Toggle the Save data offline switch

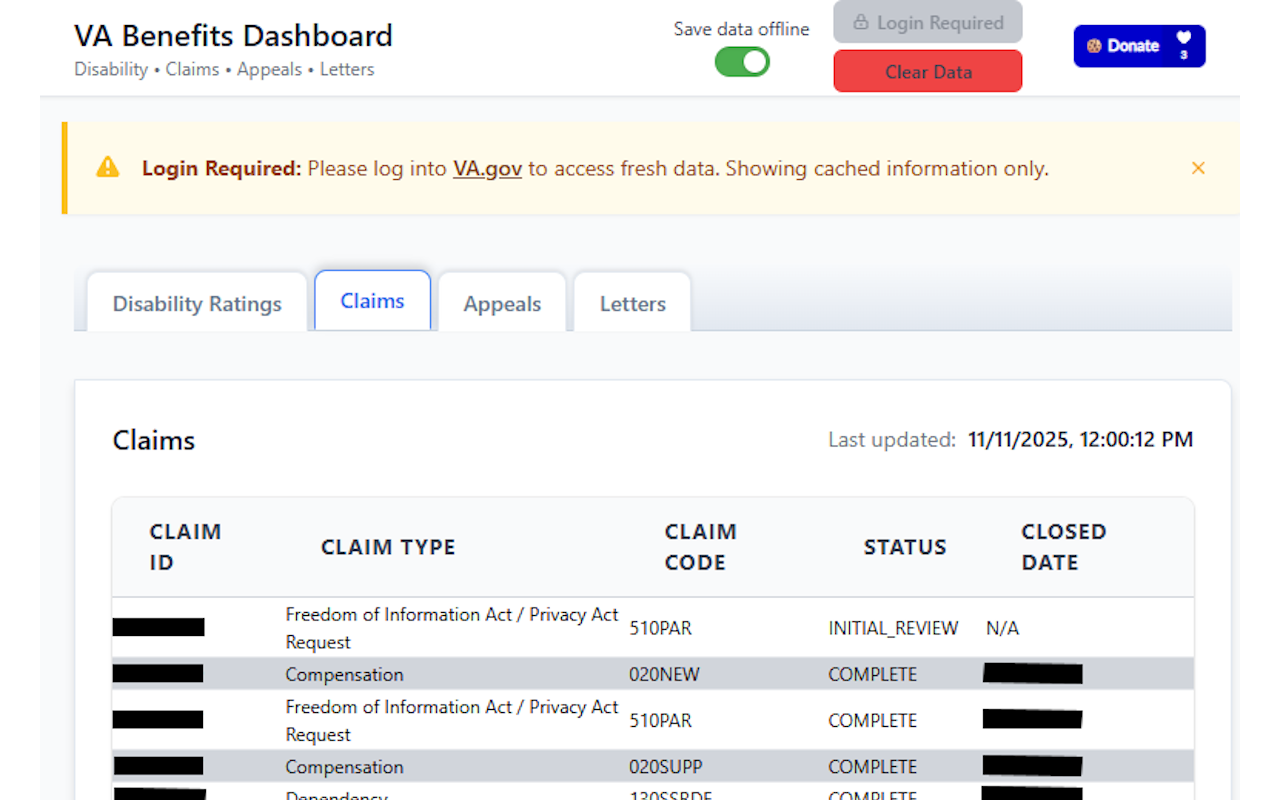point(742,62)
